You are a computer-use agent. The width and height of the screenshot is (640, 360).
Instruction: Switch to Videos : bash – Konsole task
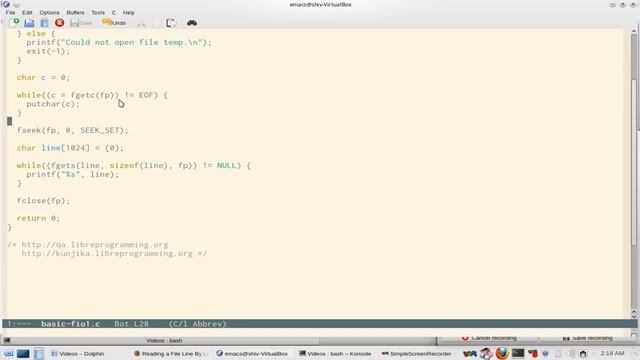335,353
